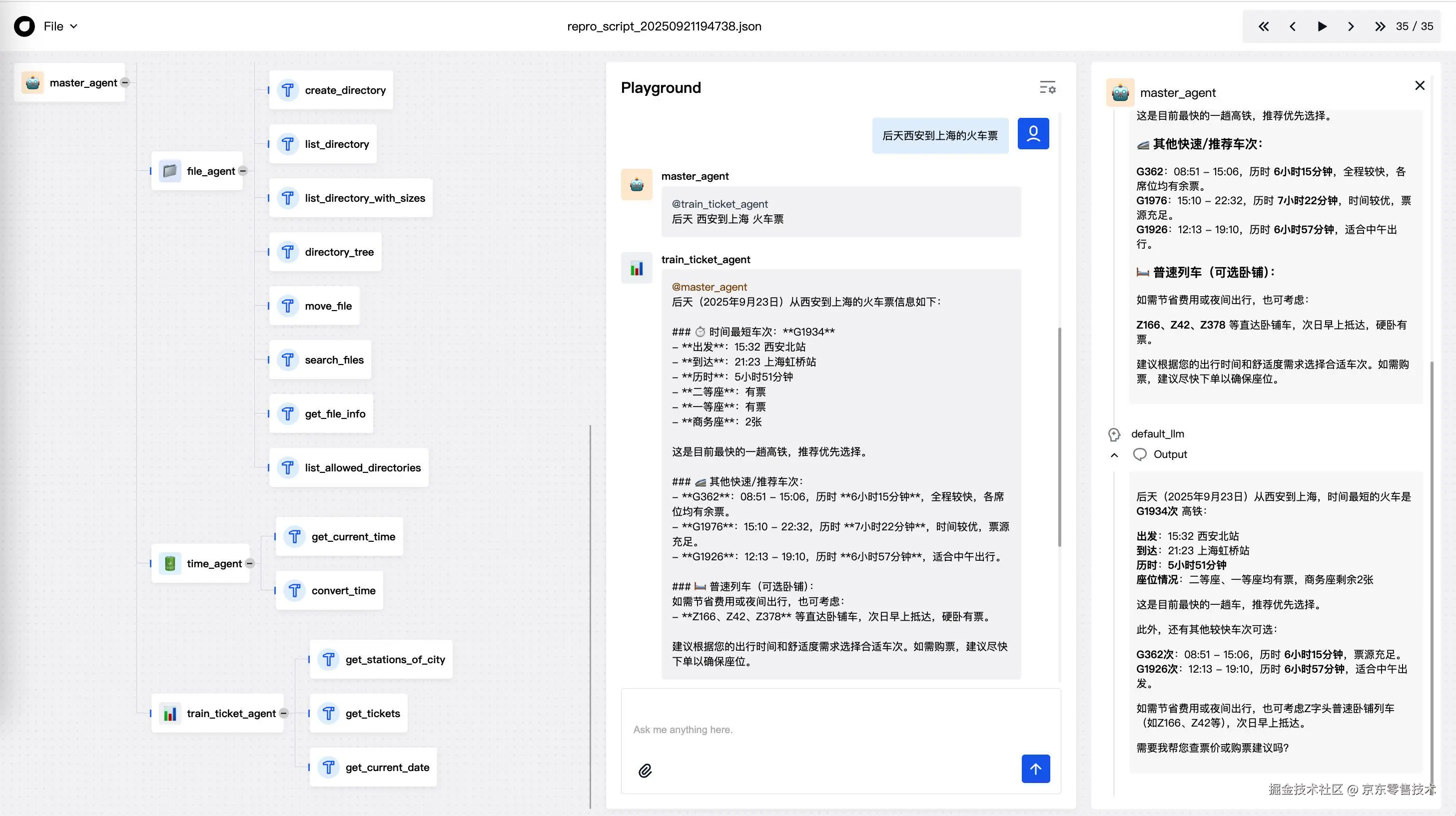Collapse the master_agent tree node
Screen dimensions: 1456x816
click(x=125, y=82)
